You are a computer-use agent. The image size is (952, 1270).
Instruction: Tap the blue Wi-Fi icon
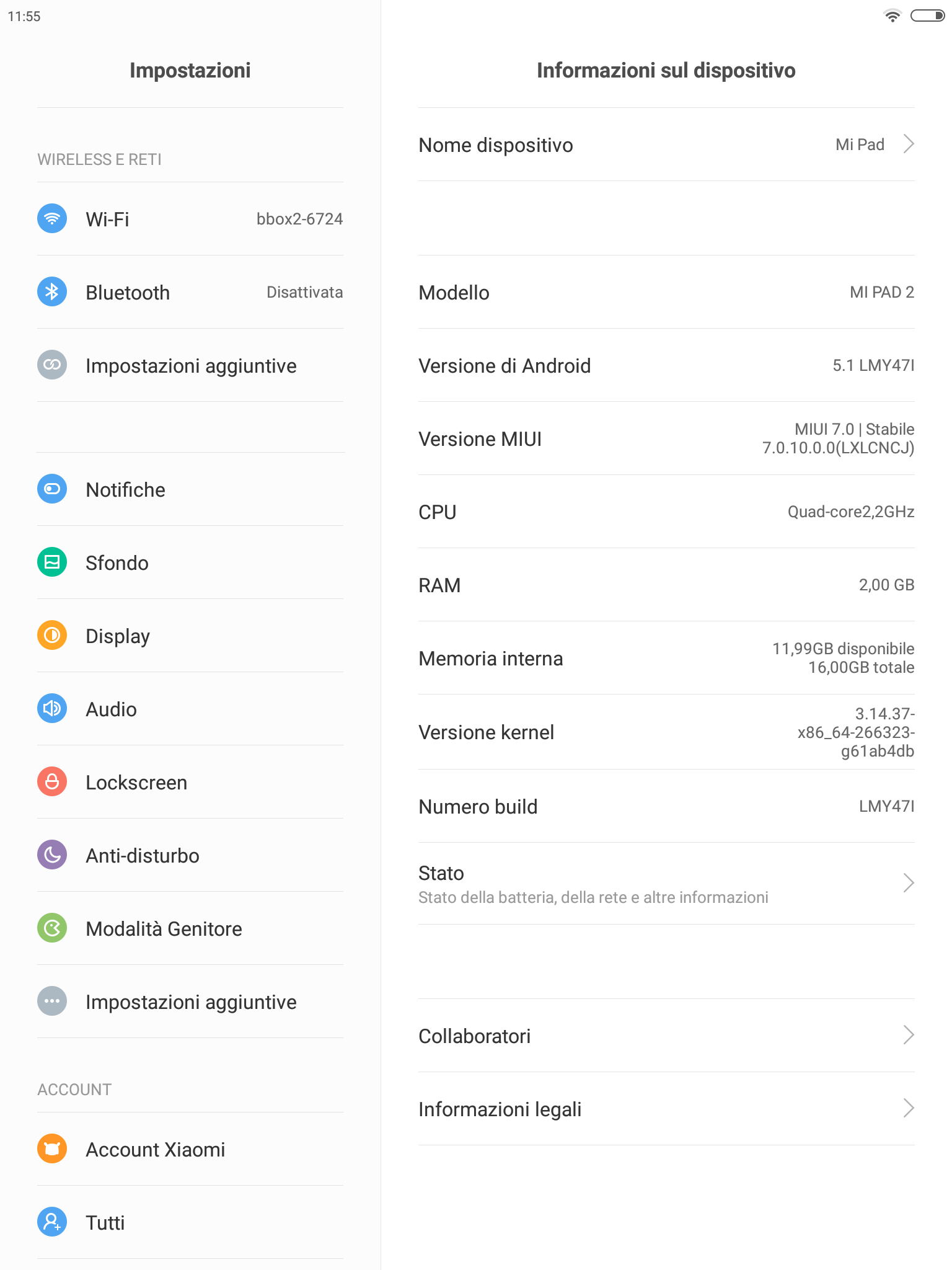coord(52,218)
